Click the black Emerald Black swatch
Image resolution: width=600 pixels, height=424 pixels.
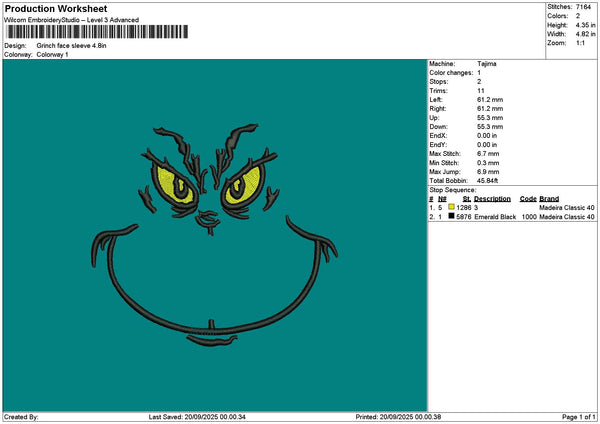pos(451,216)
